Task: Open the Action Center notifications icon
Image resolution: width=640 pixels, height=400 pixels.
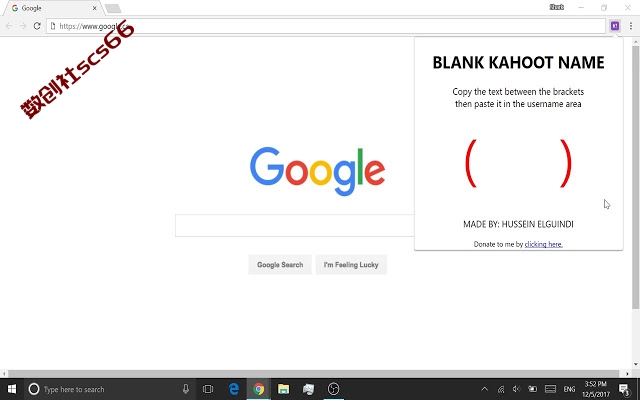Action: pos(624,389)
